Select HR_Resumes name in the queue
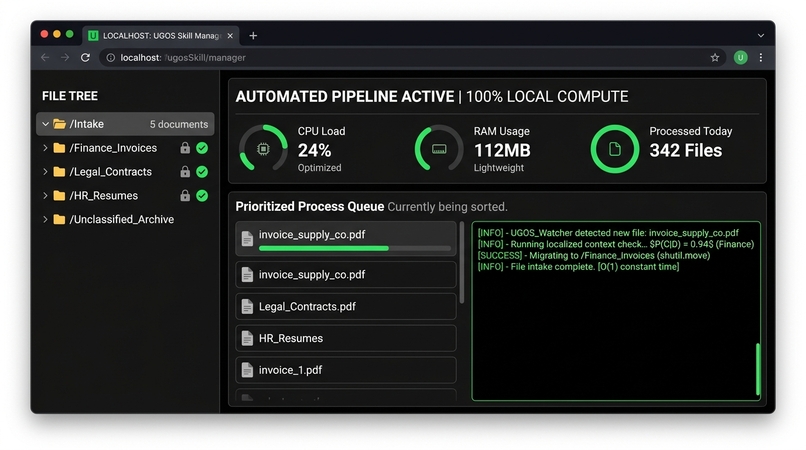 click(291, 338)
